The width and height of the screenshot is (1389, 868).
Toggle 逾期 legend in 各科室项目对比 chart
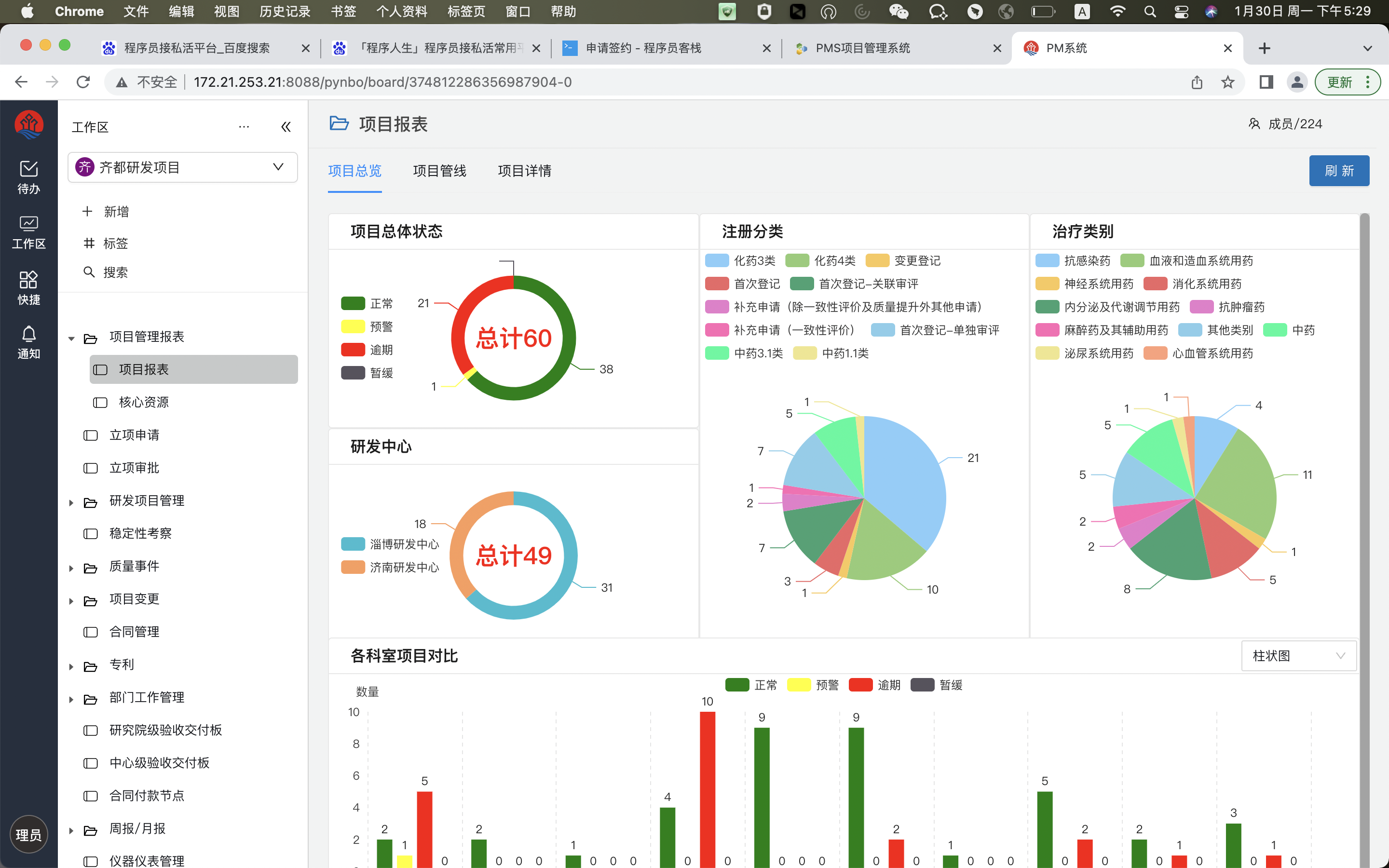[875, 685]
